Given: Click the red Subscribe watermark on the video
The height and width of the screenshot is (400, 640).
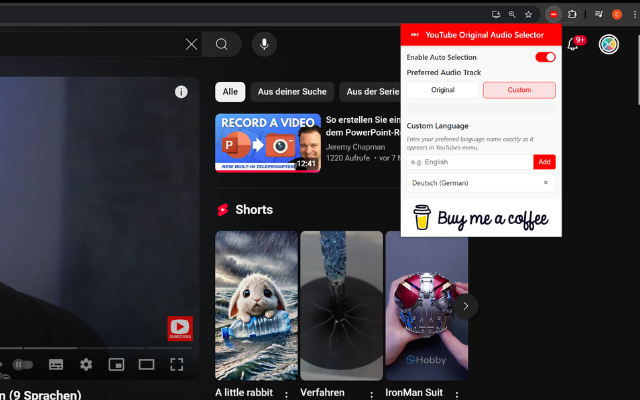Looking at the screenshot, I should pos(180,328).
